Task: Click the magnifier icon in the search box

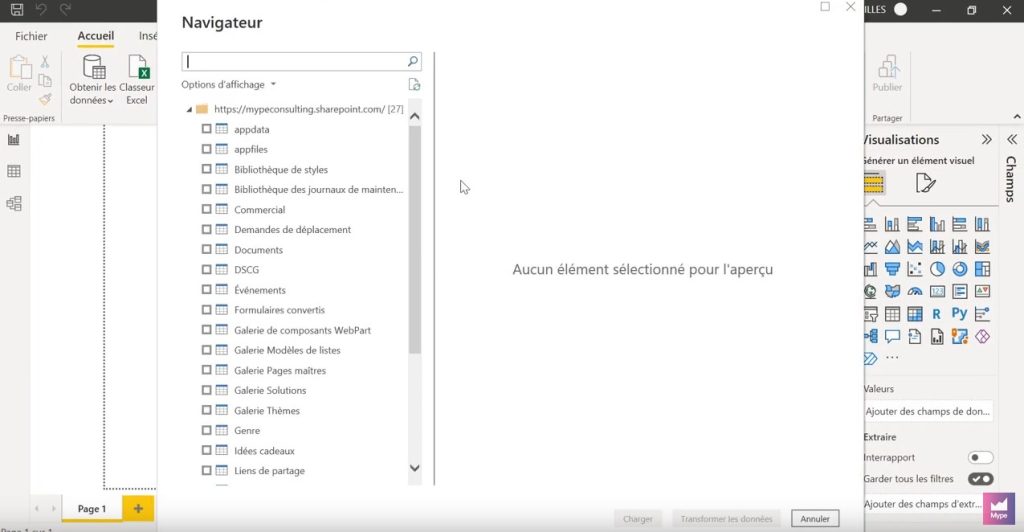Action: (413, 61)
